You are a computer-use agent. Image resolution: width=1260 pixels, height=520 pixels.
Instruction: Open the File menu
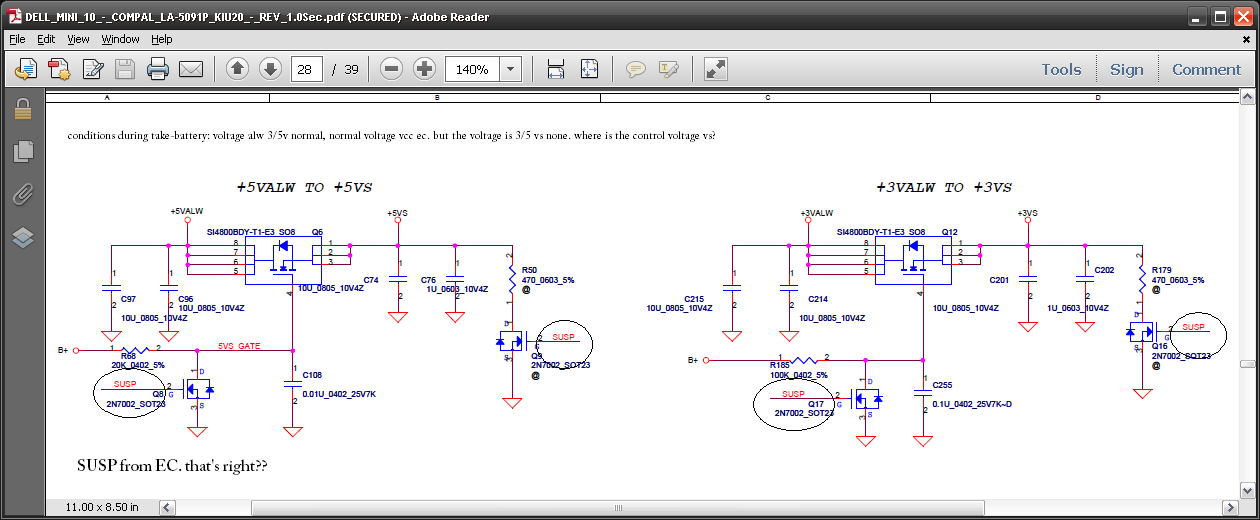click(17, 39)
